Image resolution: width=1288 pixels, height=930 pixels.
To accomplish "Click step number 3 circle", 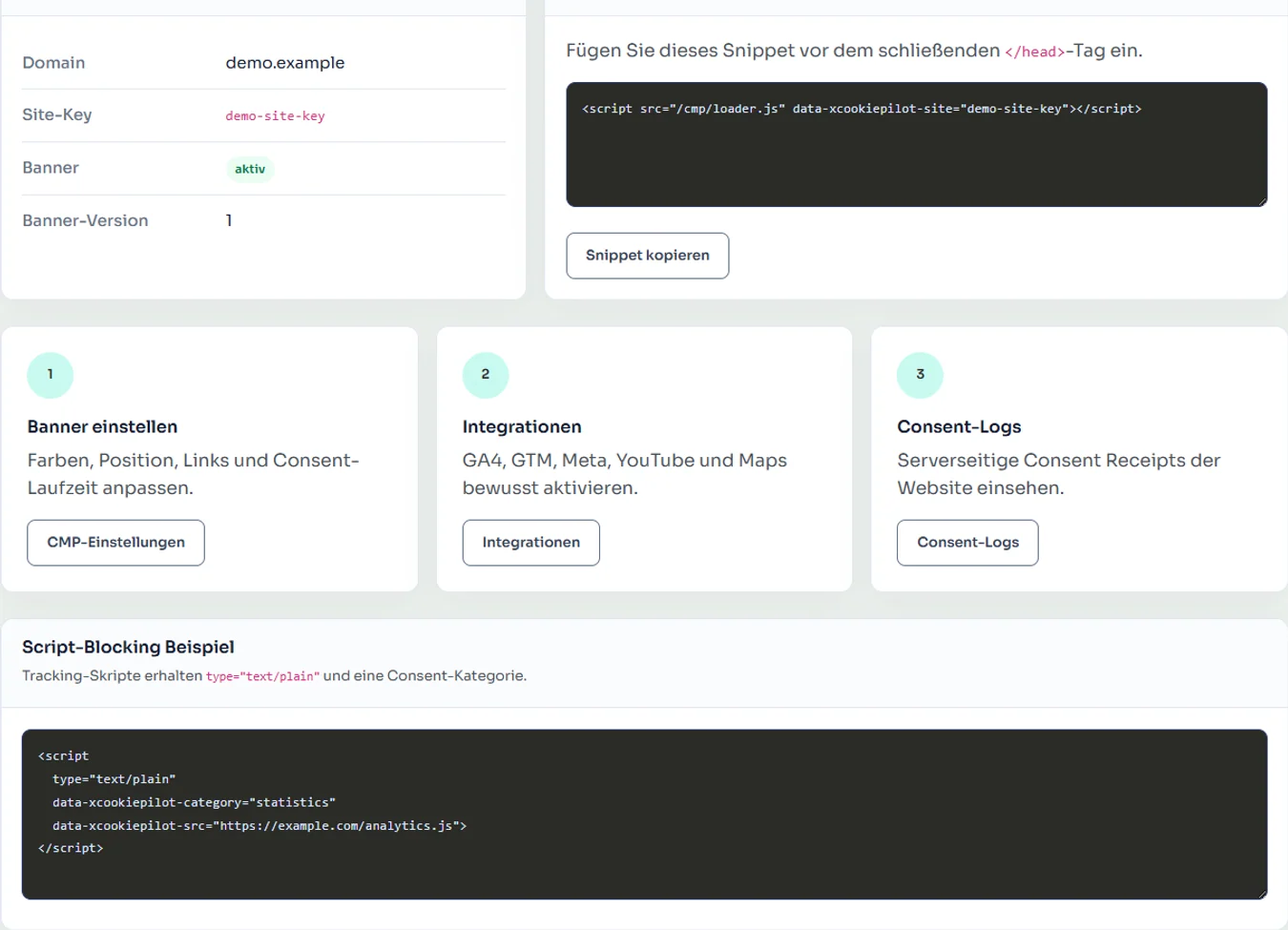I will pos(920,375).
